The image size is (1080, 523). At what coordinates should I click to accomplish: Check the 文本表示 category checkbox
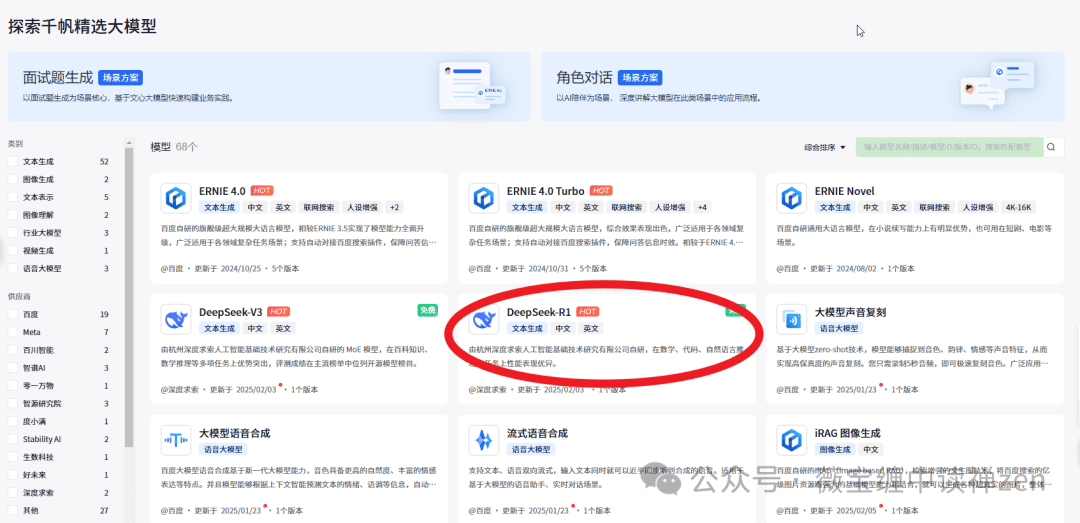pyautogui.click(x=12, y=197)
